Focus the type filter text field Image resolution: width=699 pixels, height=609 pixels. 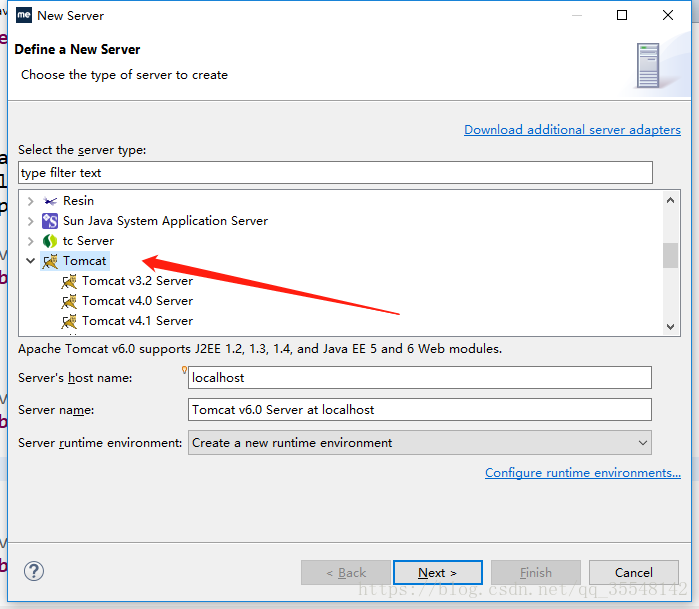coord(335,173)
